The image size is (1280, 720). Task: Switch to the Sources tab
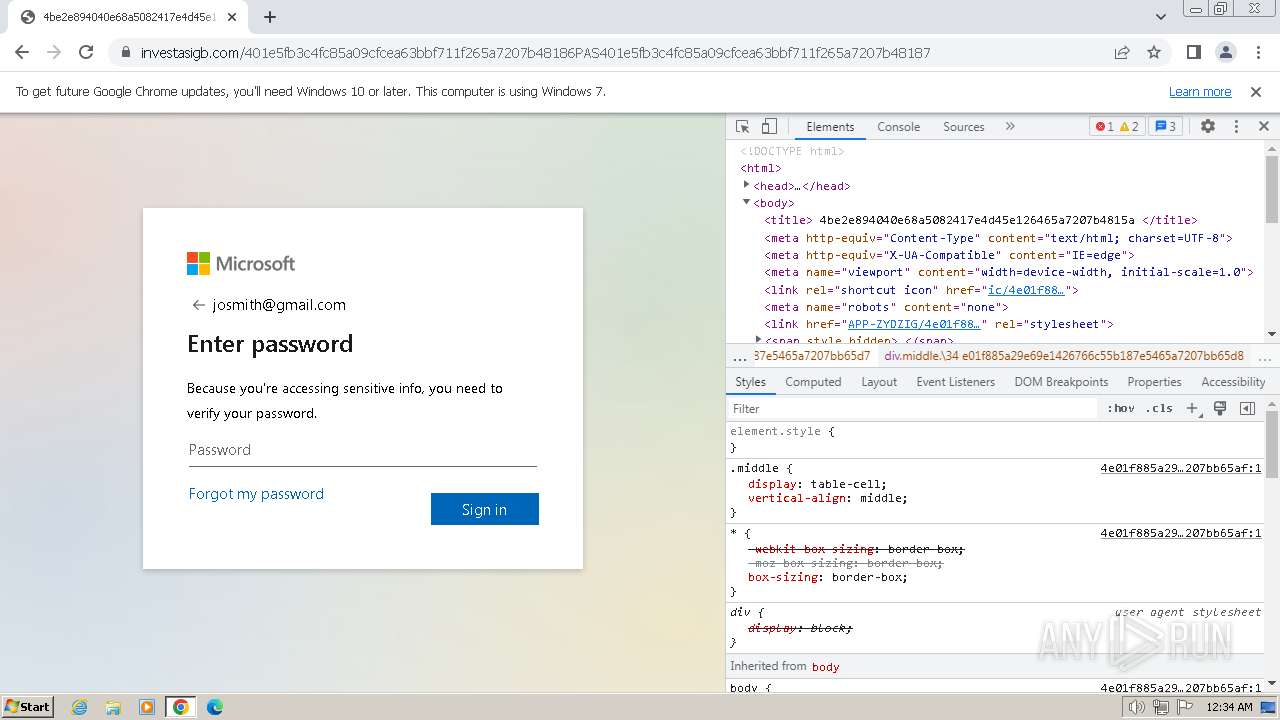[964, 127]
